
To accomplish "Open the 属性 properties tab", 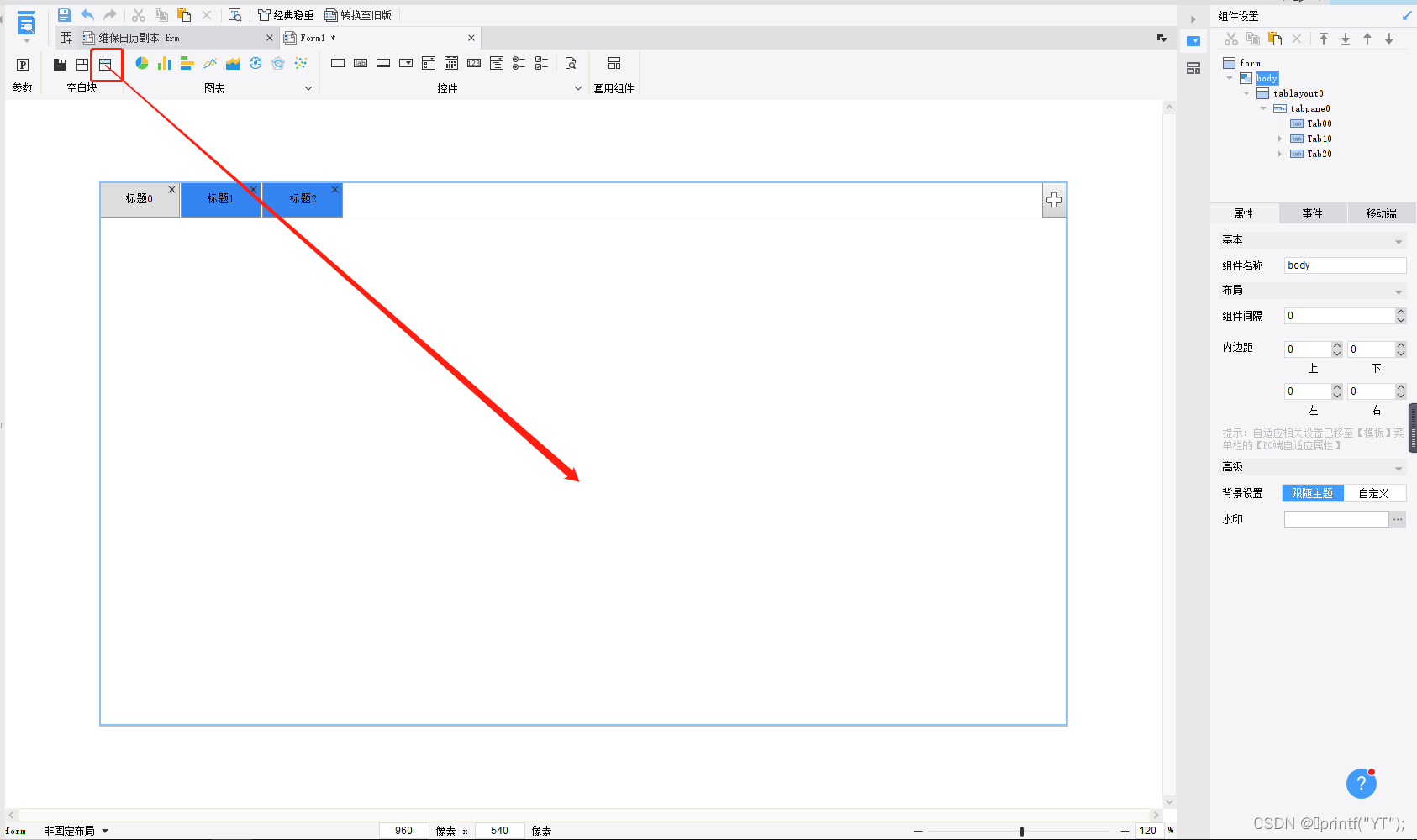I will pos(1244,213).
